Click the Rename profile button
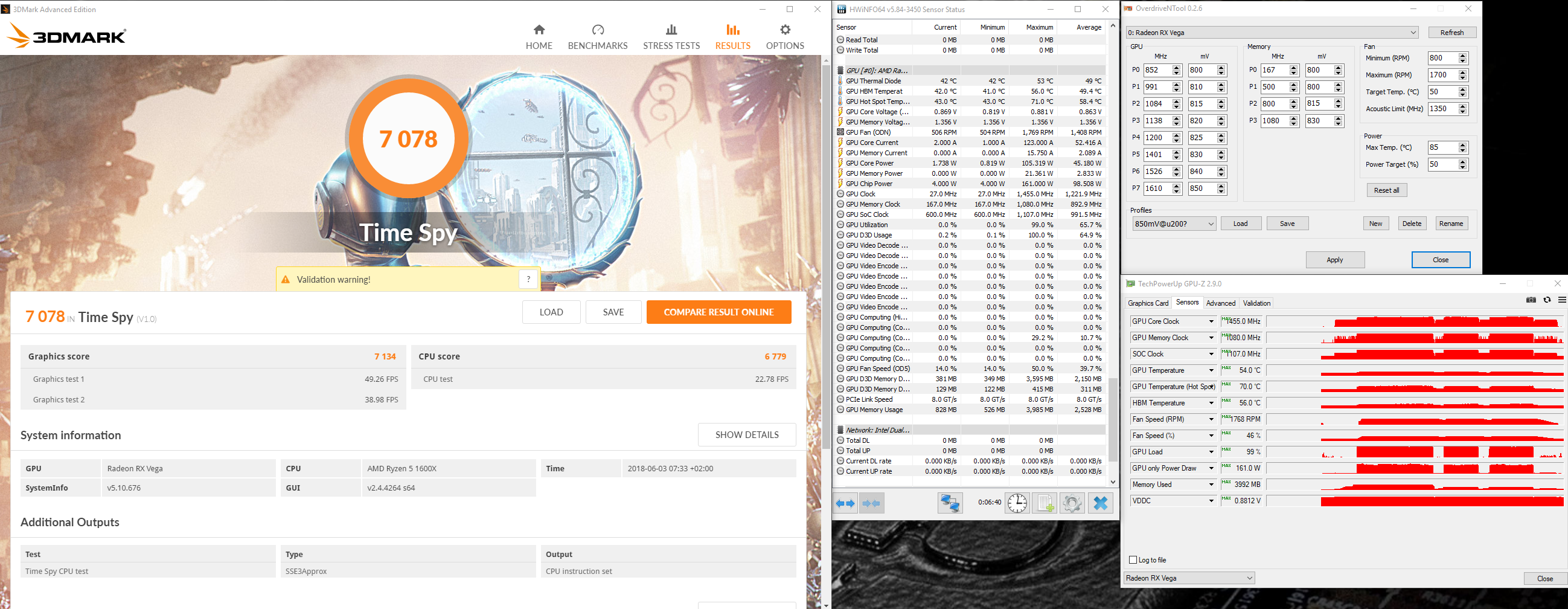This screenshot has height=609, width=1568. pos(1451,224)
